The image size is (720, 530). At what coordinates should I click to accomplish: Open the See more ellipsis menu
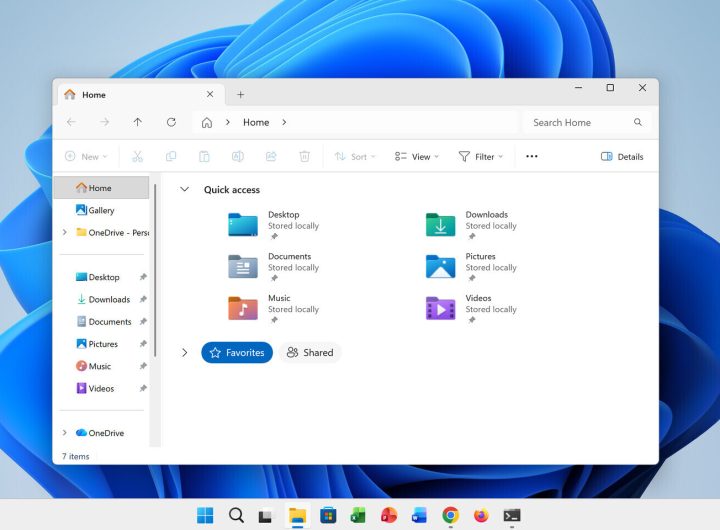coord(532,156)
